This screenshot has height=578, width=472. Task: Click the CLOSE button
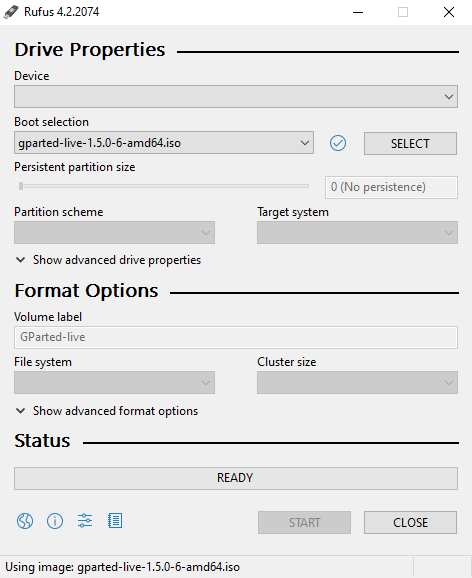coord(410,522)
